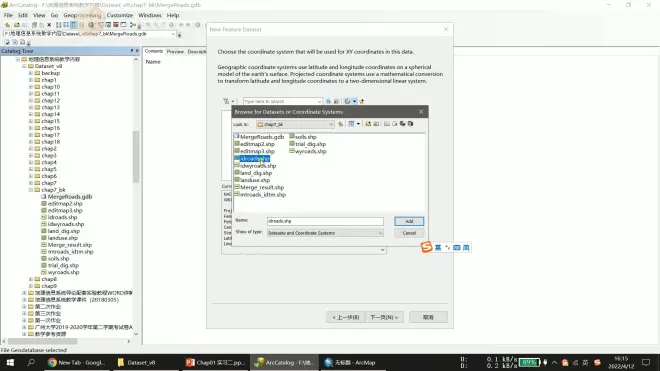Pin Catalog Tree auto-hide icon
Viewport: 660px width, 371px height.
pos(132,51)
